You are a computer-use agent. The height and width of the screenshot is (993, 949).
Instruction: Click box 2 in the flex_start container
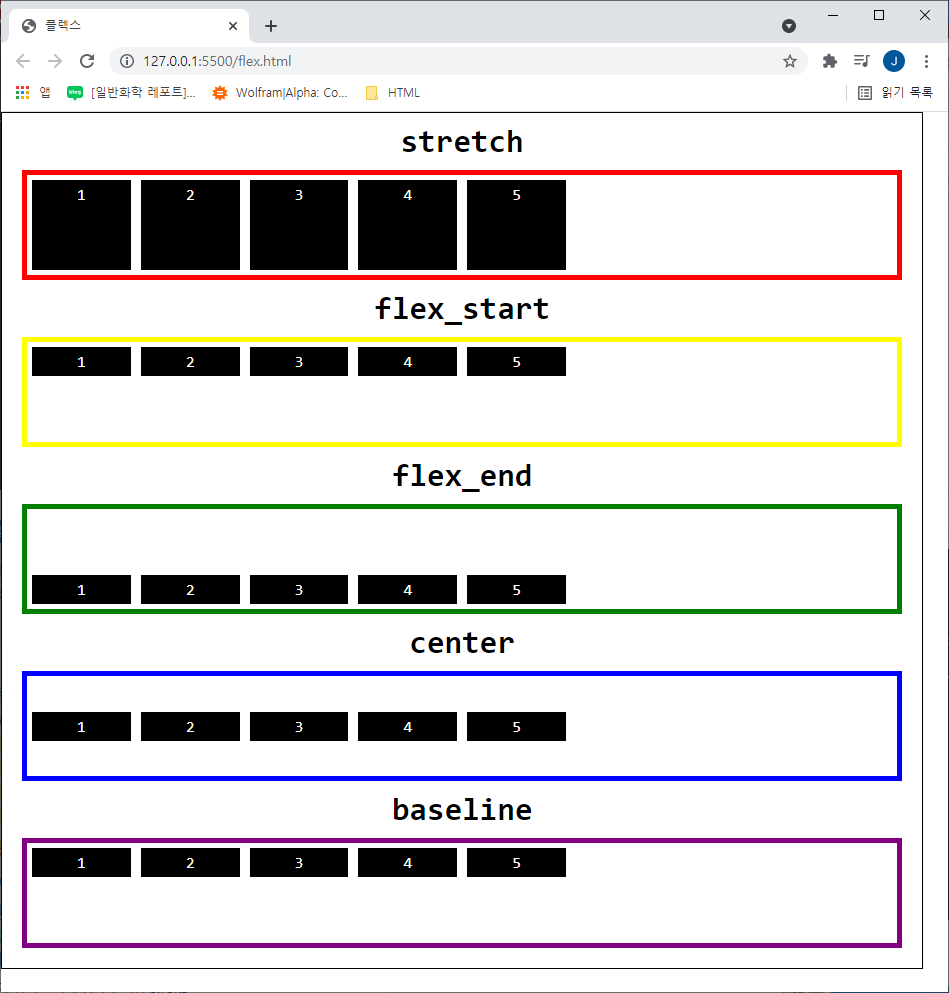(191, 362)
